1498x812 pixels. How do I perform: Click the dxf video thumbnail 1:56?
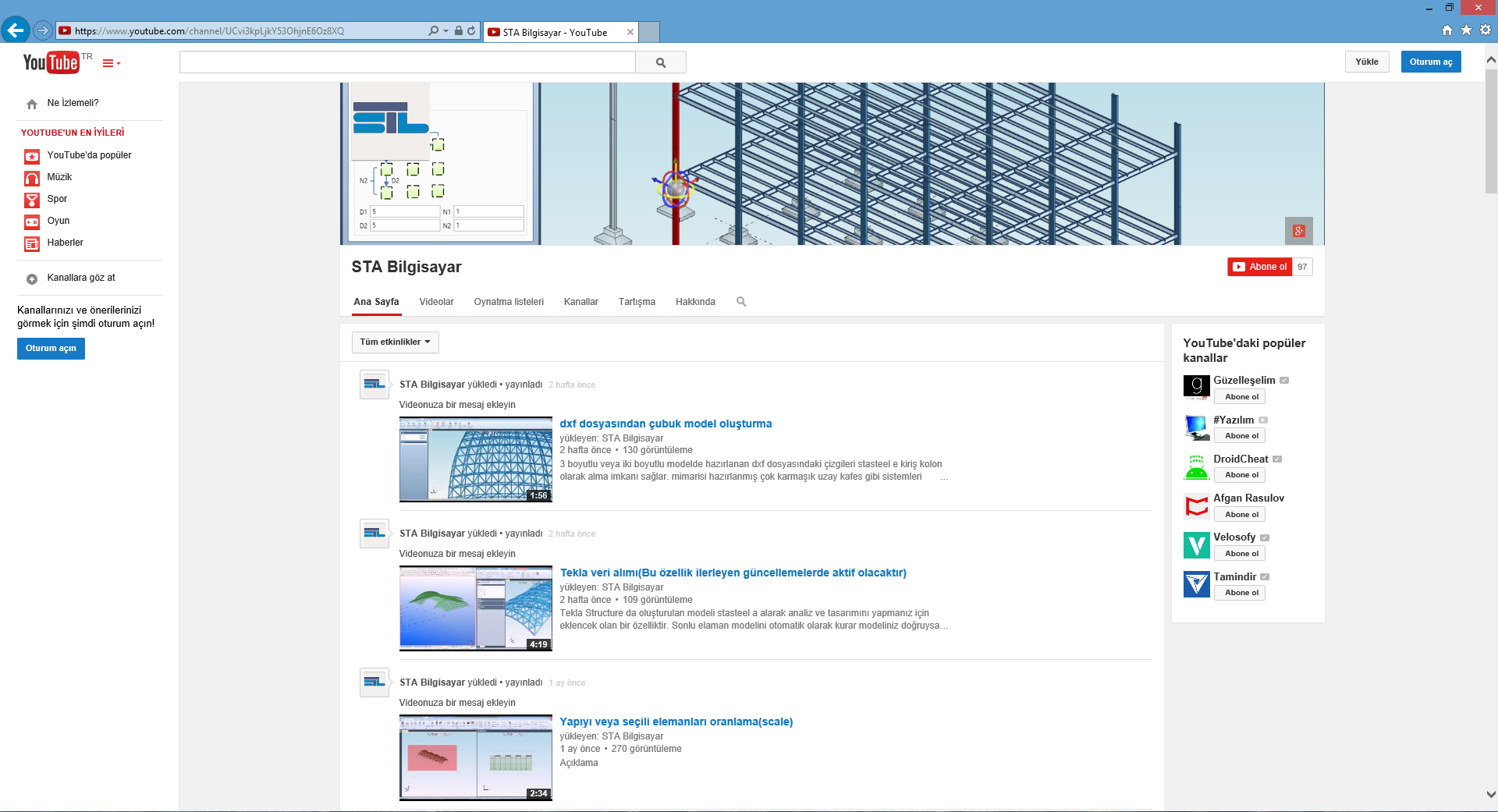476,459
